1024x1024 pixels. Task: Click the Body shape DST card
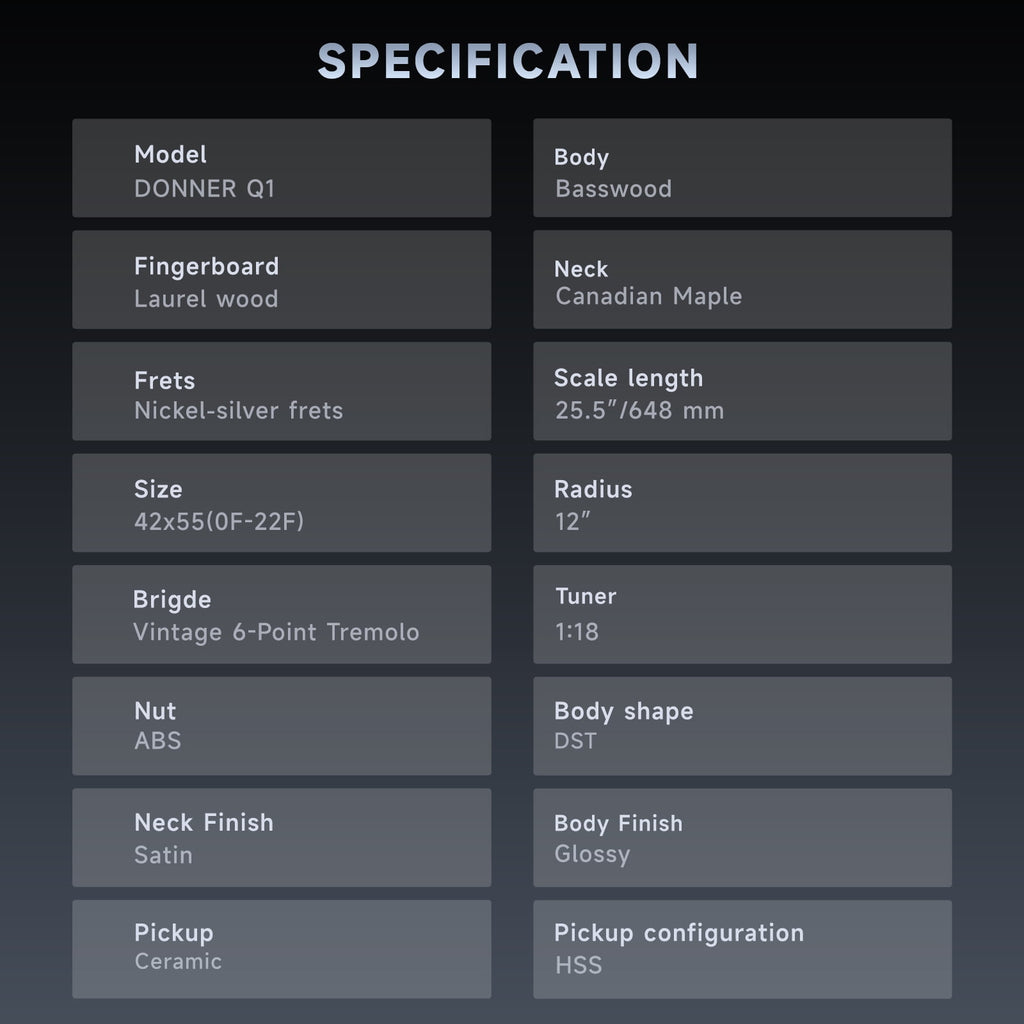743,726
